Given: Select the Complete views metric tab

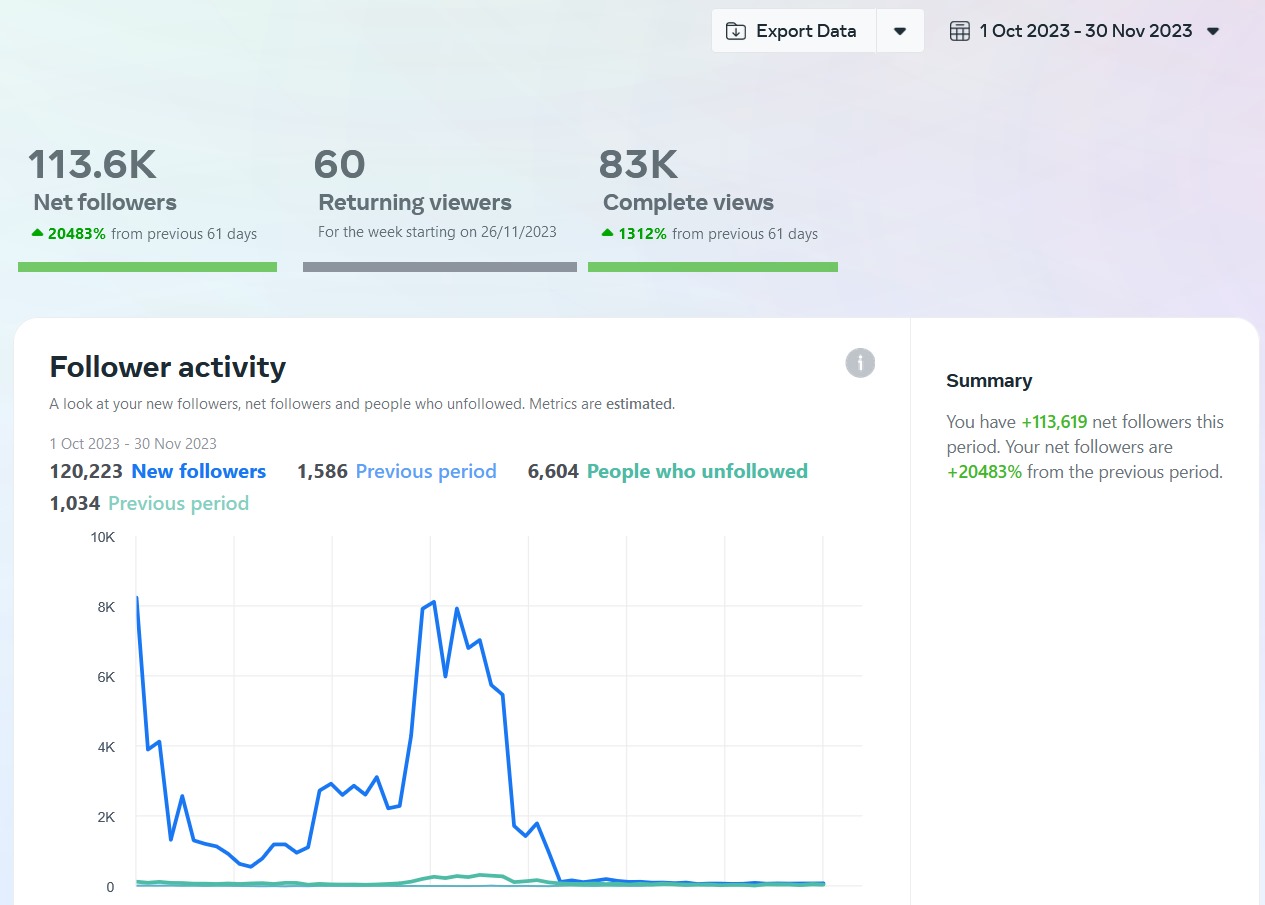Looking at the screenshot, I should click(688, 202).
